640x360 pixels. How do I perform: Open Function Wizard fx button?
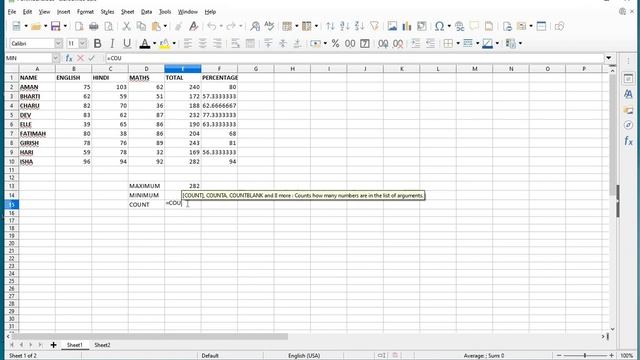click(69, 58)
